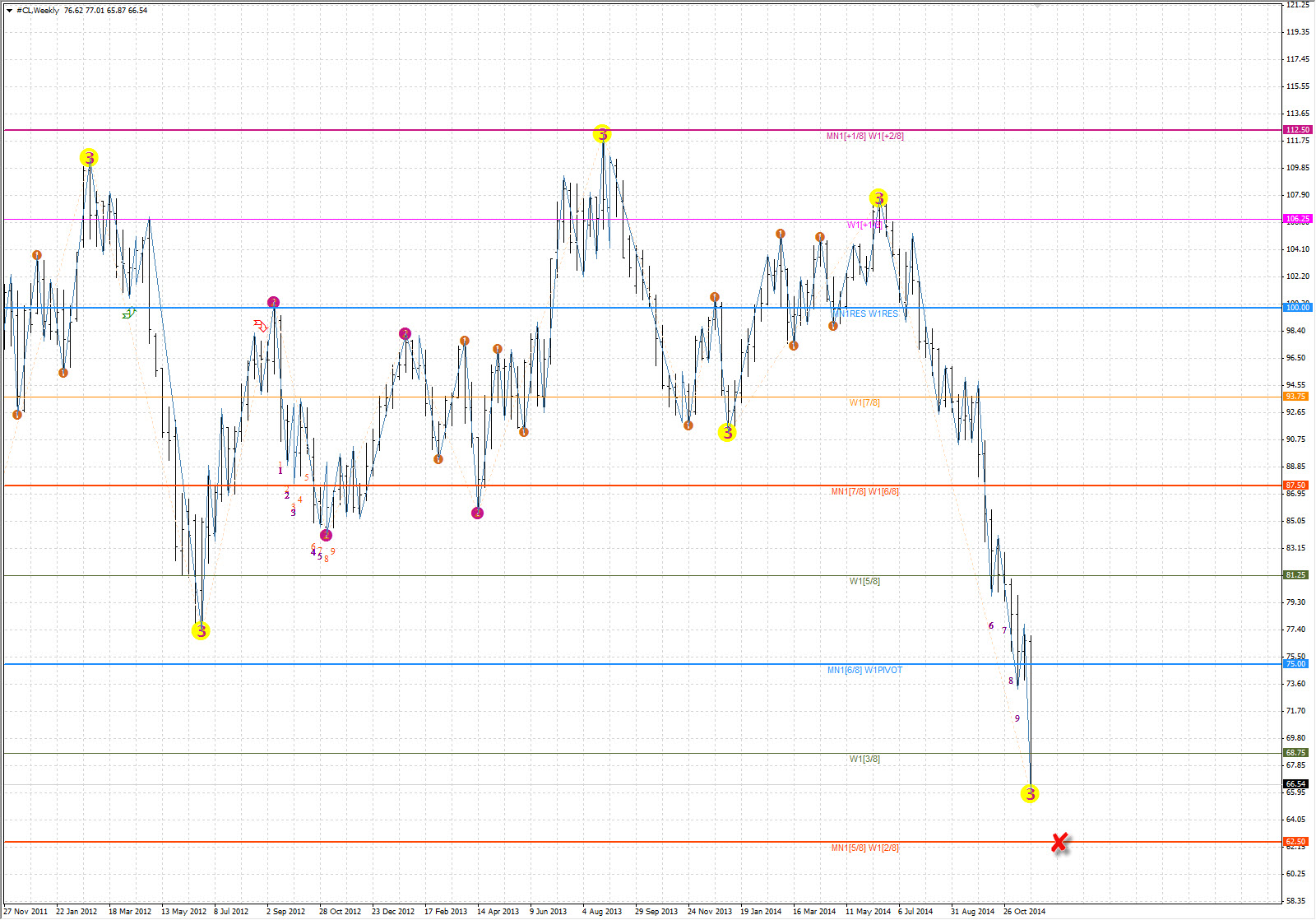Click the MN1[7/8] W1[6/8] level label

coord(864,492)
